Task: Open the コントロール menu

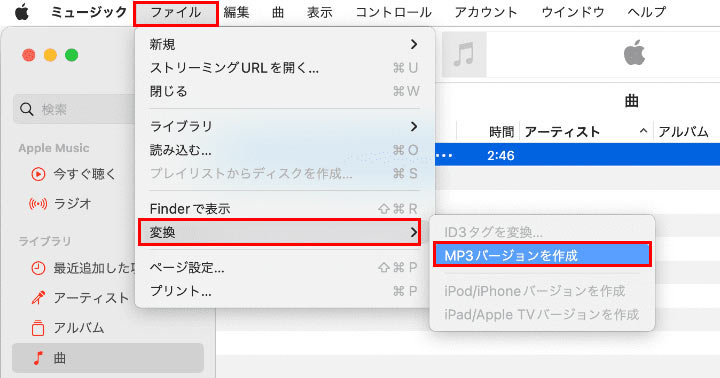Action: [394, 12]
